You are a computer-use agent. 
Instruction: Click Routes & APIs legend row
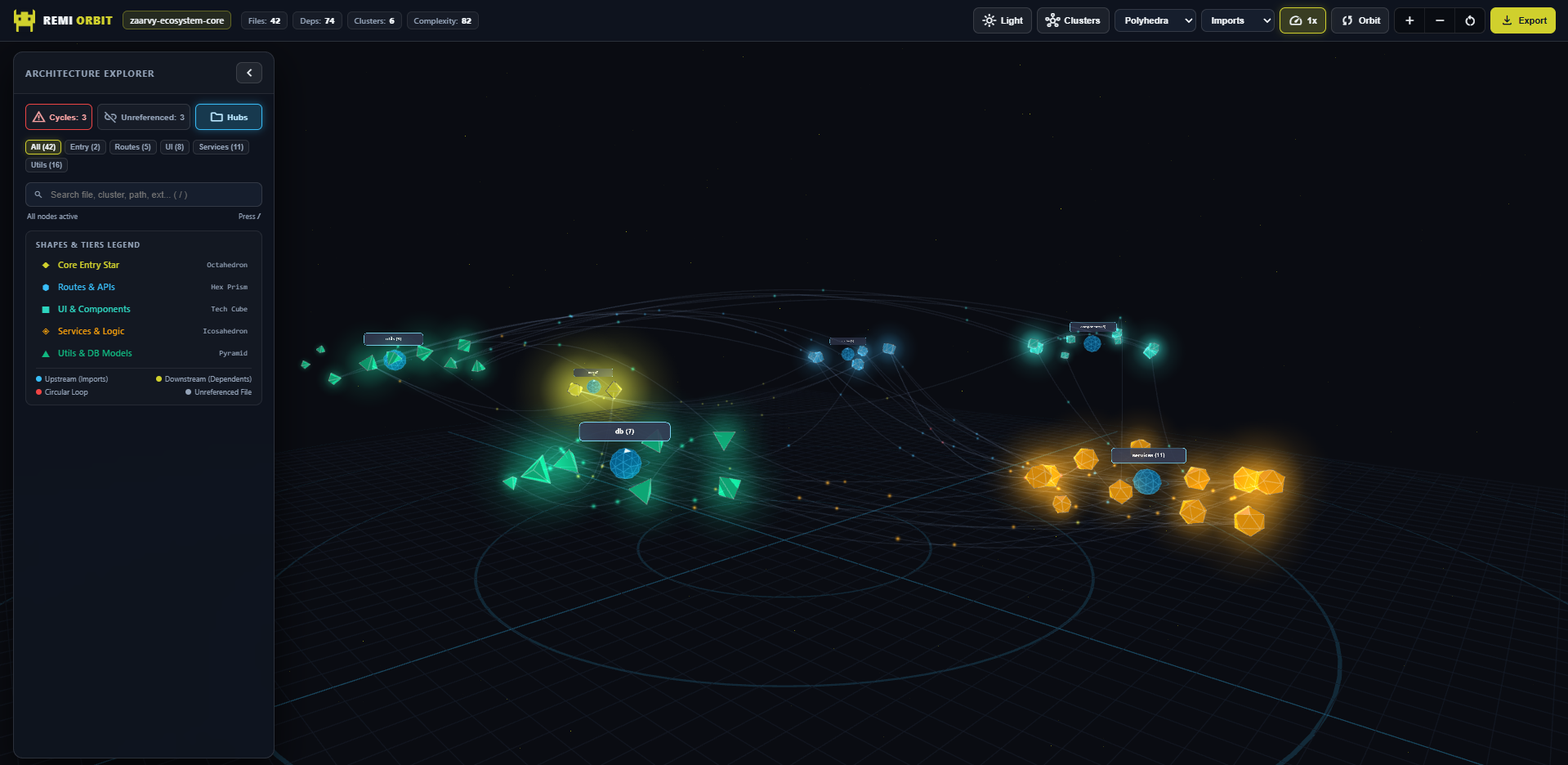(x=144, y=287)
